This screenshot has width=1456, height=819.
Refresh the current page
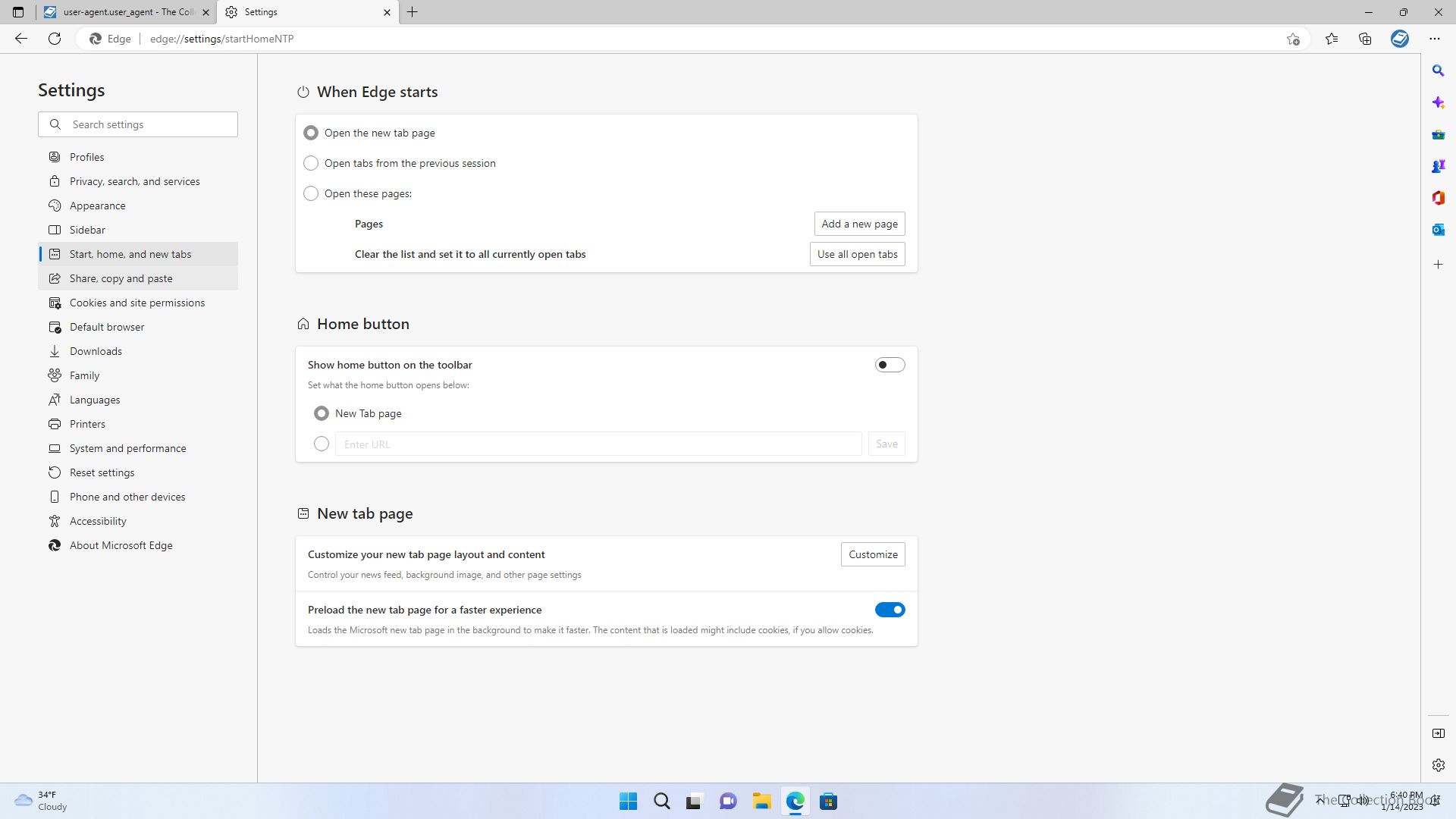pos(55,39)
